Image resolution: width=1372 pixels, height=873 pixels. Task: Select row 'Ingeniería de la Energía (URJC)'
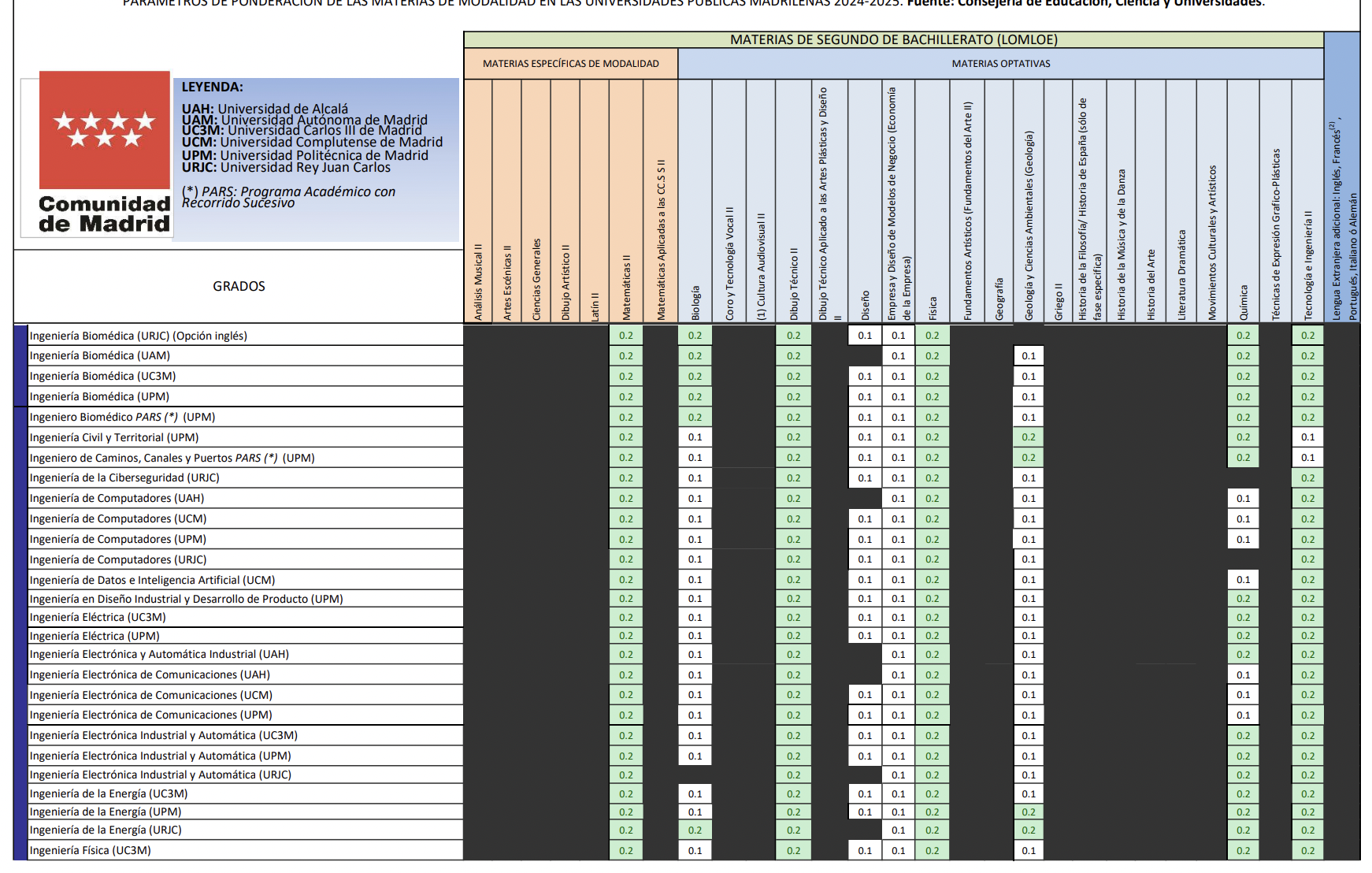(x=245, y=830)
